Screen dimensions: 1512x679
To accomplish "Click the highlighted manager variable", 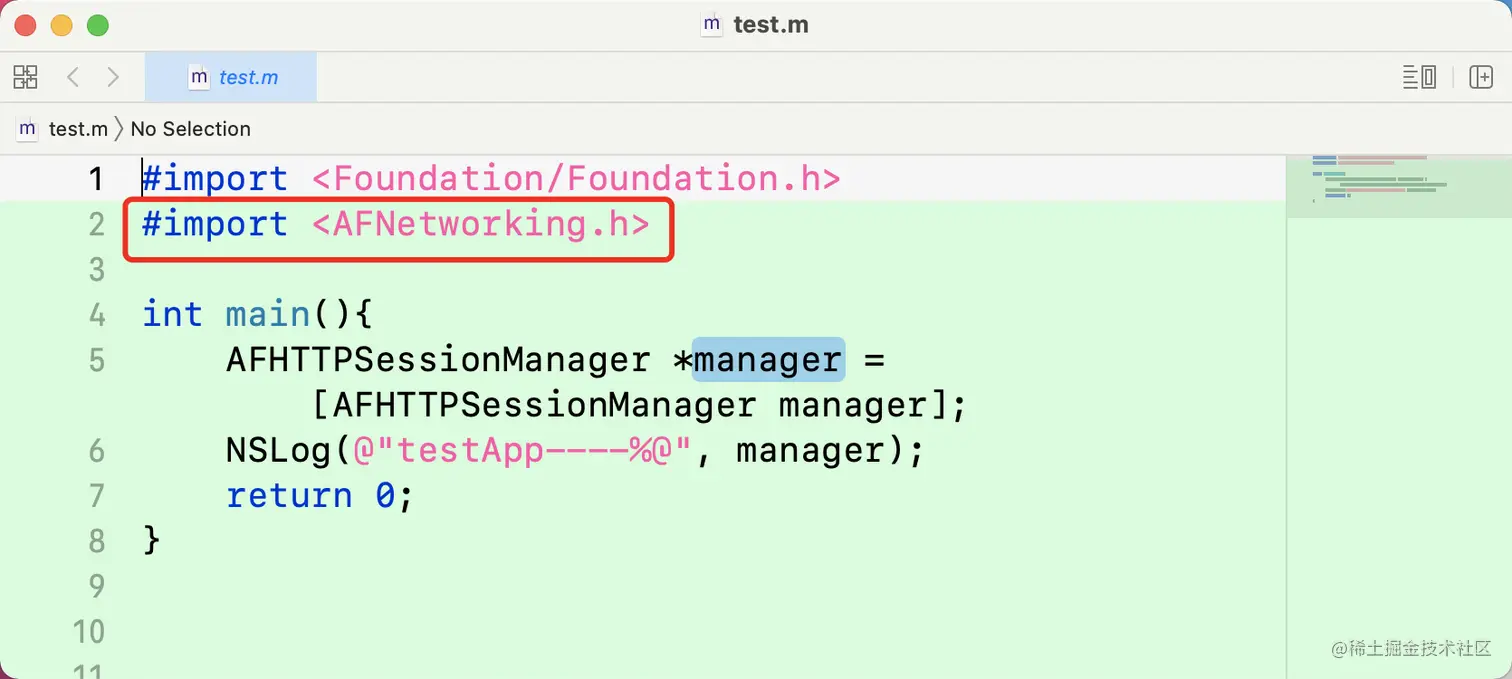I will 769,360.
